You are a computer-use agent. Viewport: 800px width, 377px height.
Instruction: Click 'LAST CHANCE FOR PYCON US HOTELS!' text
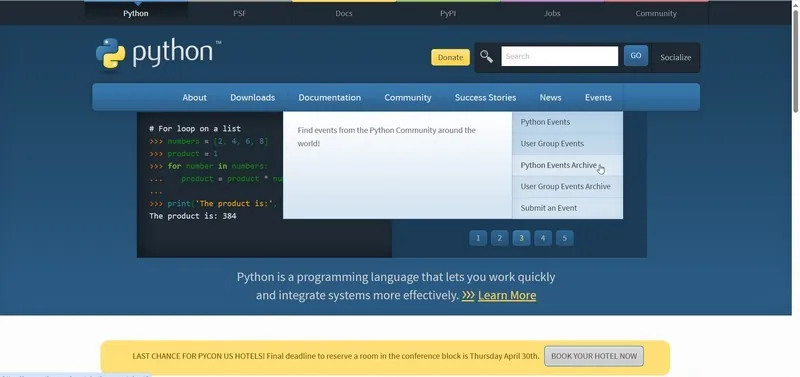198,356
